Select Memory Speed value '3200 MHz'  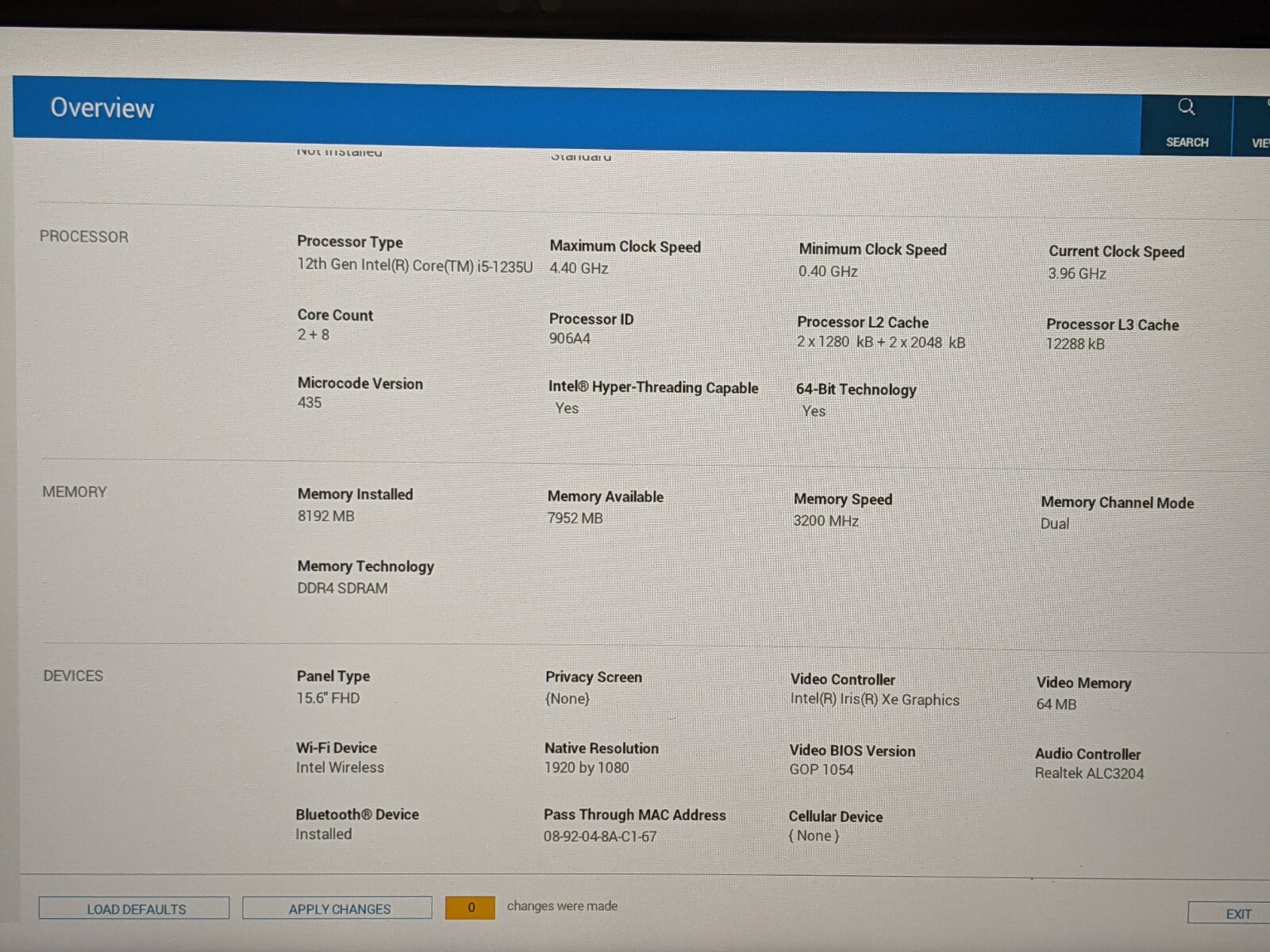click(826, 521)
